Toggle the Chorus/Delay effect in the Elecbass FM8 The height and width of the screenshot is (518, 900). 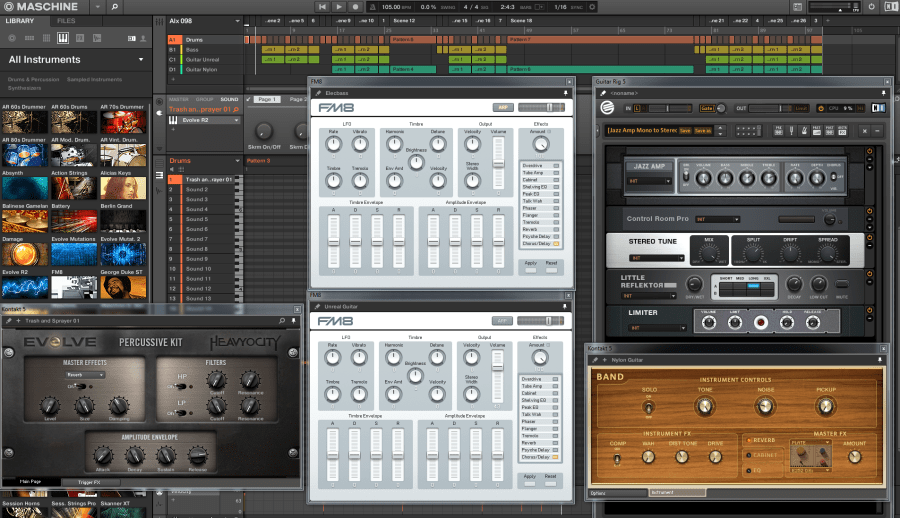(557, 243)
